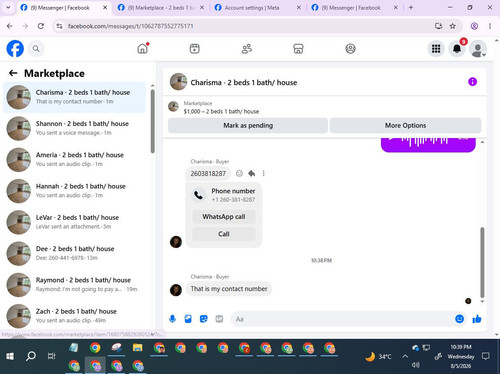Screen dimensions: 500x374
Task: Click the back arrow beside Marketplace heading
Action: pyautogui.click(x=13, y=73)
